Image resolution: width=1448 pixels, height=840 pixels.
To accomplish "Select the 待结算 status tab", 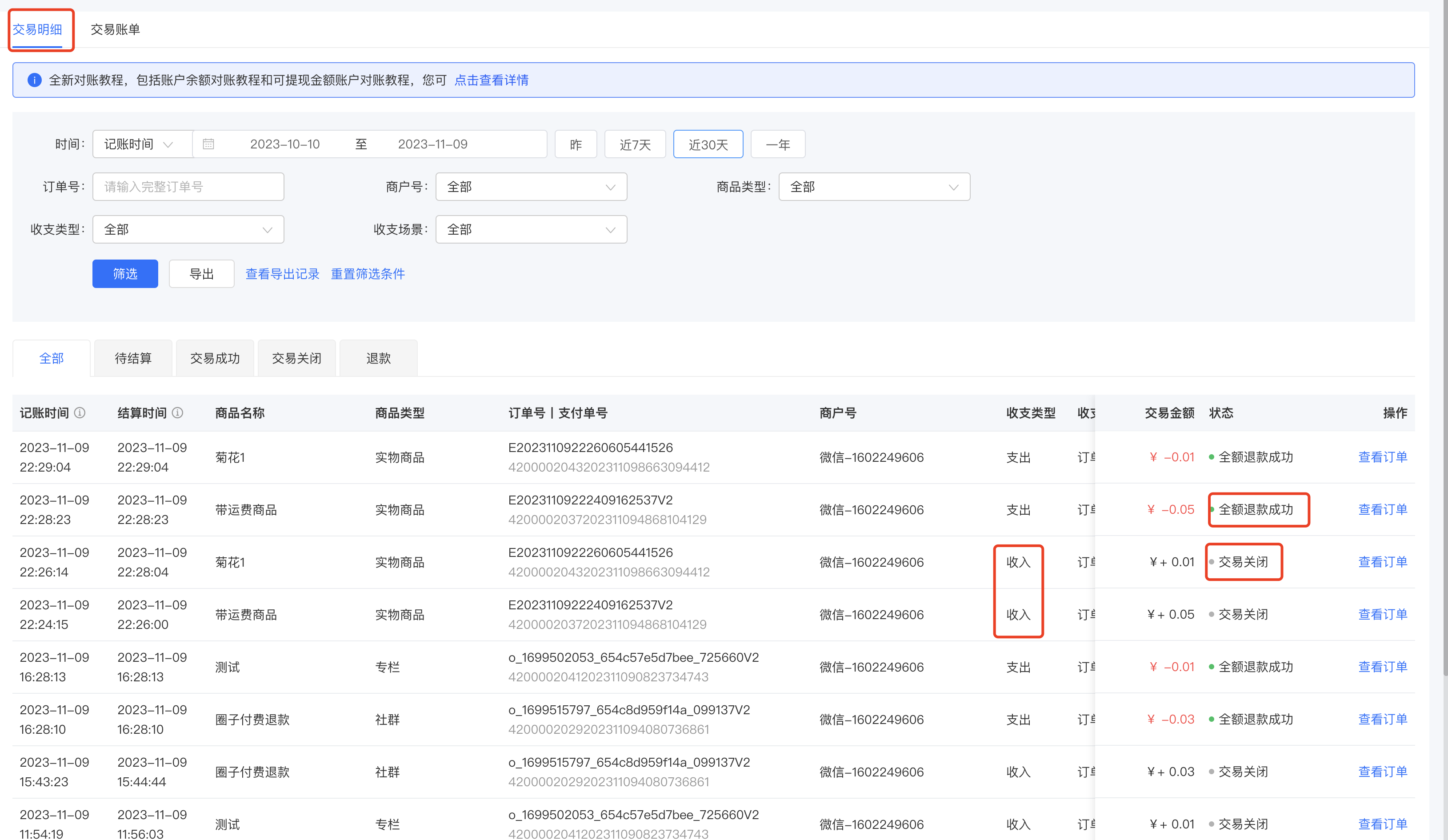I will pyautogui.click(x=133, y=358).
